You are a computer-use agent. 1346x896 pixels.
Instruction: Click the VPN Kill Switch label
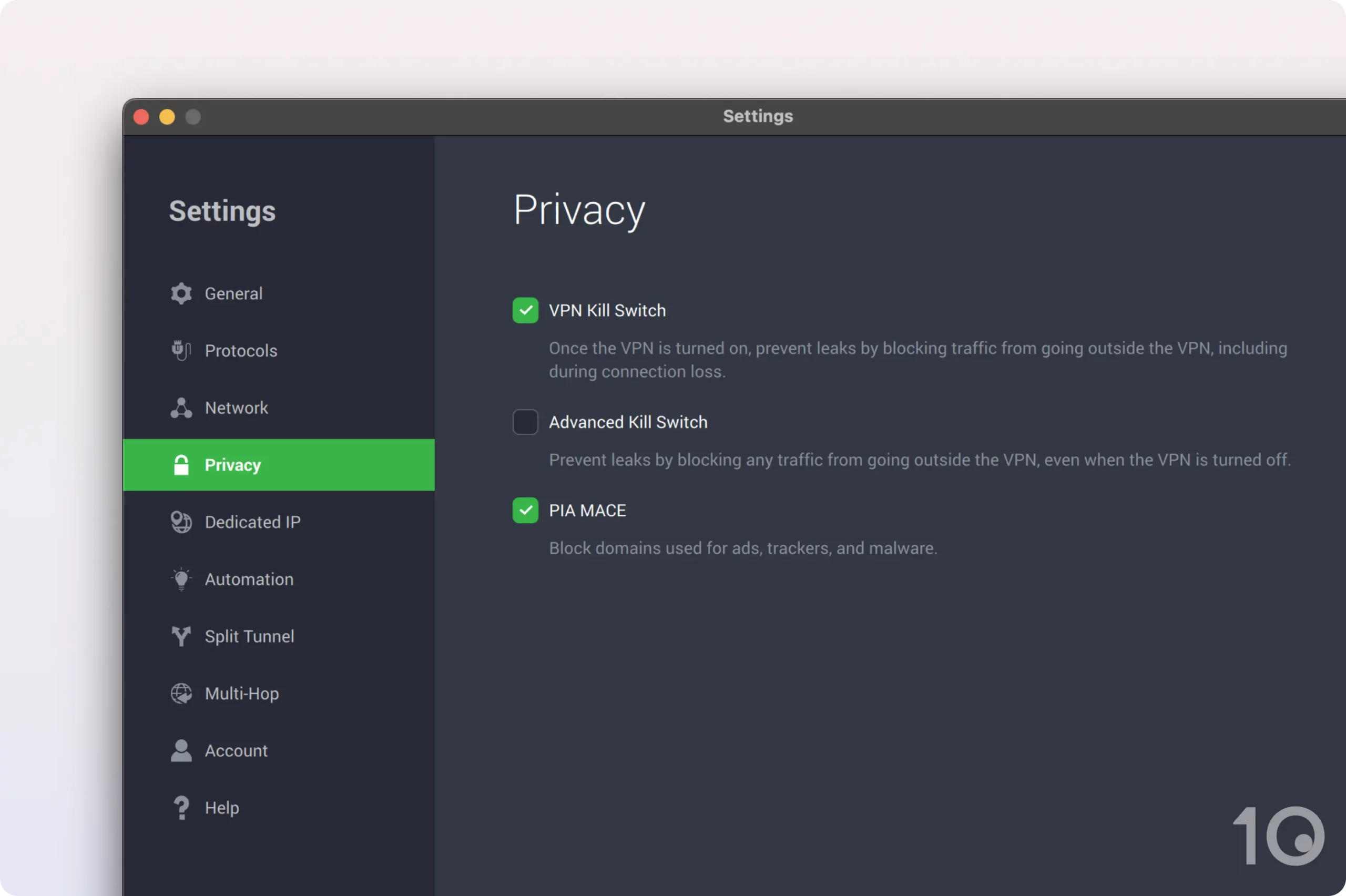tap(607, 310)
